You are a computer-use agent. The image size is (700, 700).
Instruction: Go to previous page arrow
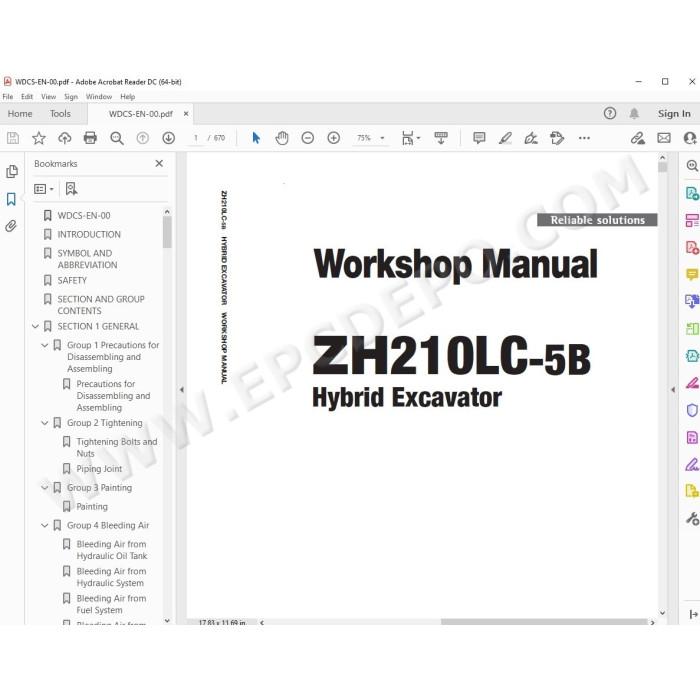pyautogui.click(x=142, y=138)
